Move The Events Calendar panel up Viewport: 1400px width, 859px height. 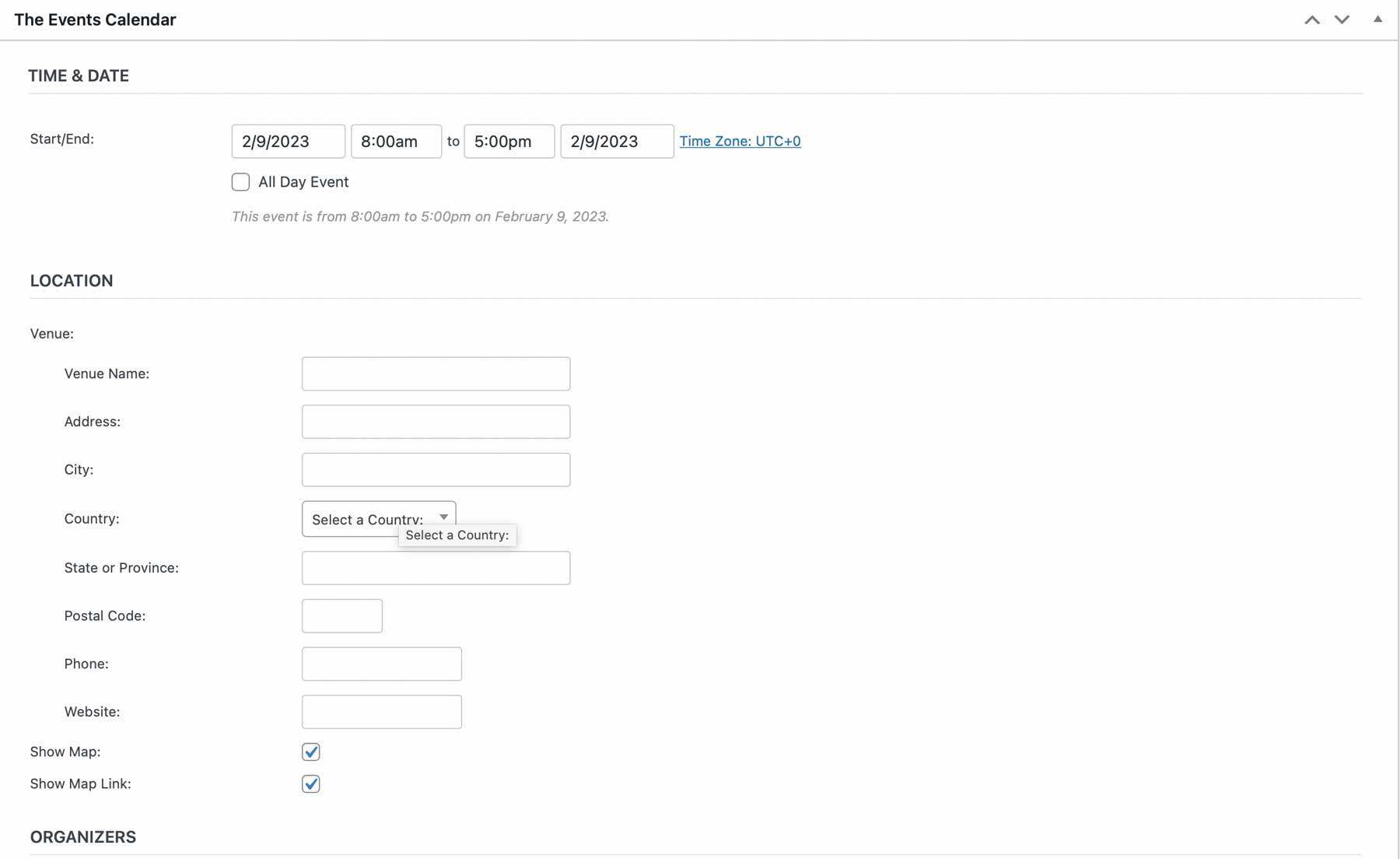(1311, 19)
